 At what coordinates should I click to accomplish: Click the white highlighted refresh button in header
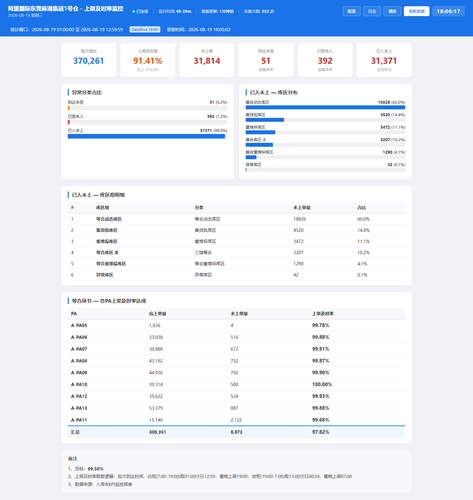[416, 11]
